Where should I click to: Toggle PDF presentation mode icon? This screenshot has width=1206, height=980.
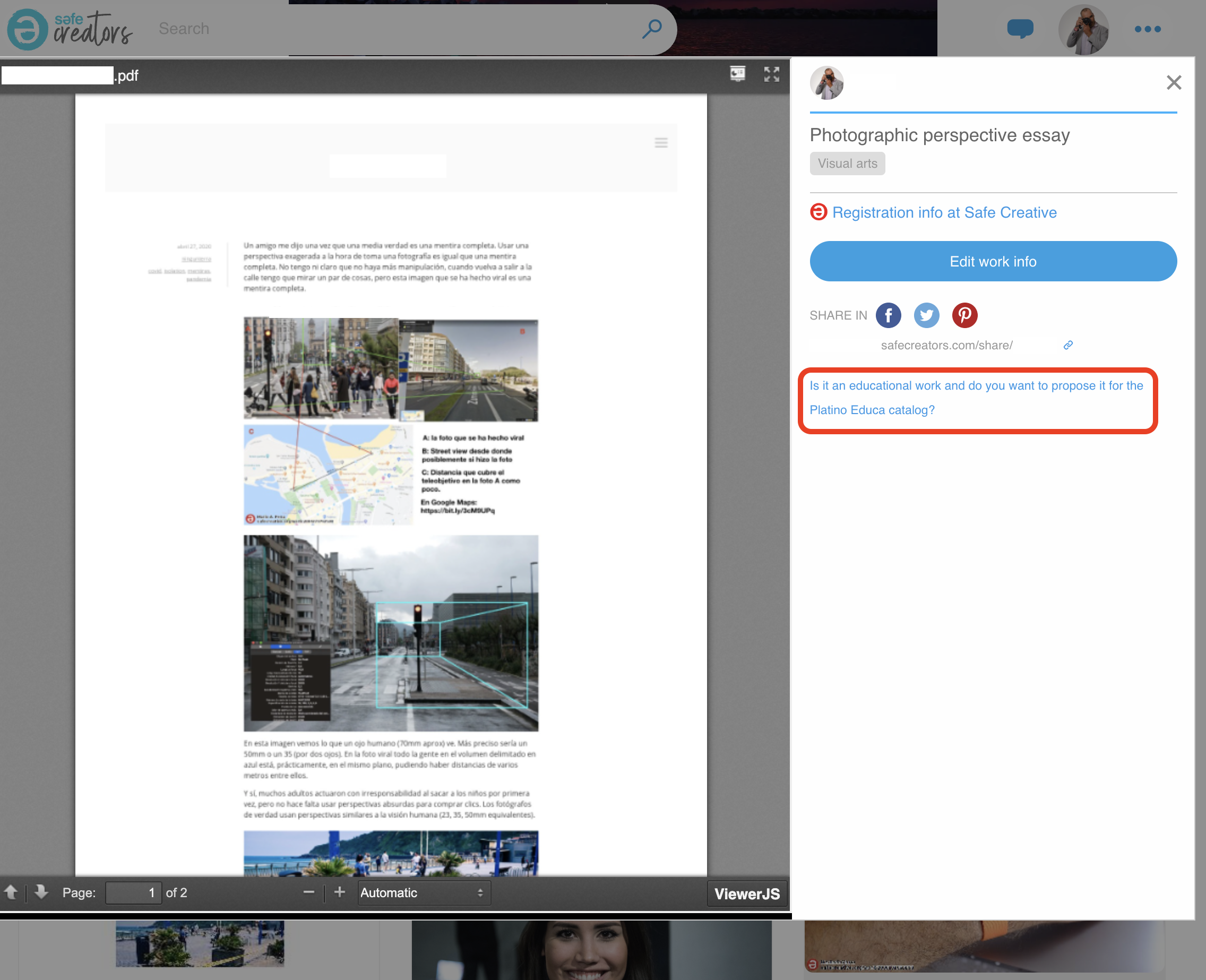tap(738, 74)
